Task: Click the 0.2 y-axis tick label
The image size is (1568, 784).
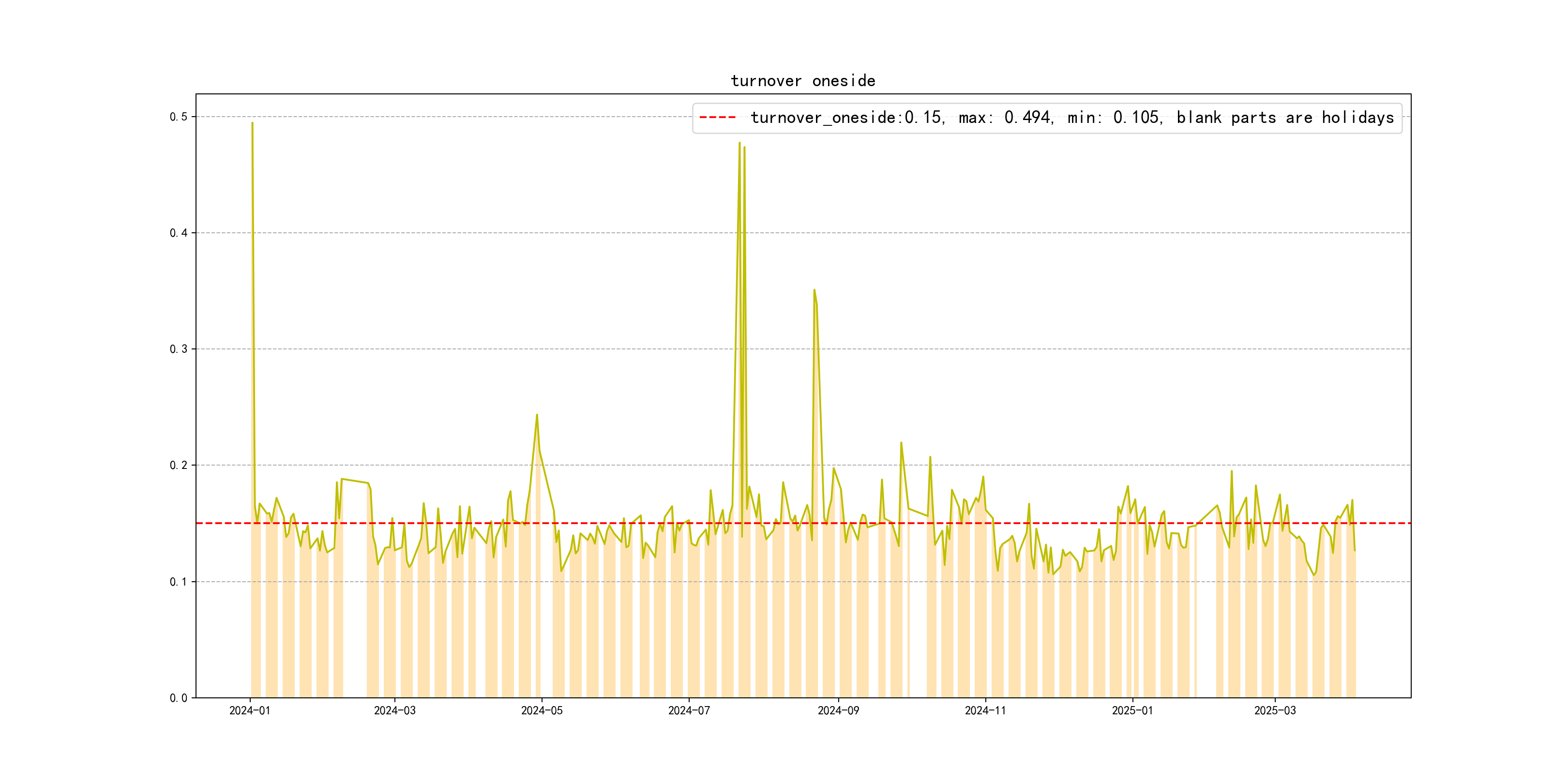Action: coord(179,466)
